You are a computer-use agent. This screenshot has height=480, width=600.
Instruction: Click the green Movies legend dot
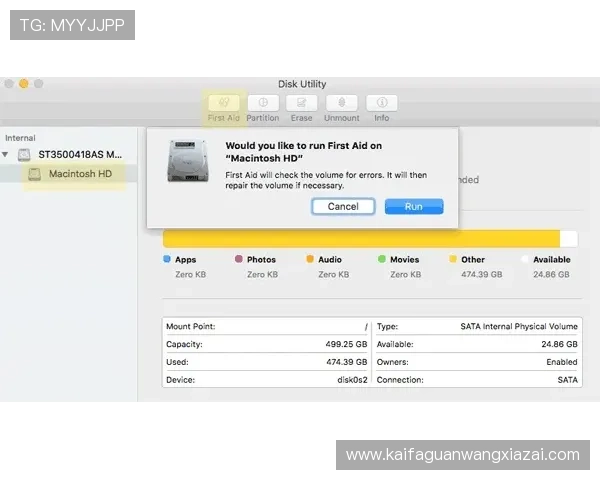382,259
